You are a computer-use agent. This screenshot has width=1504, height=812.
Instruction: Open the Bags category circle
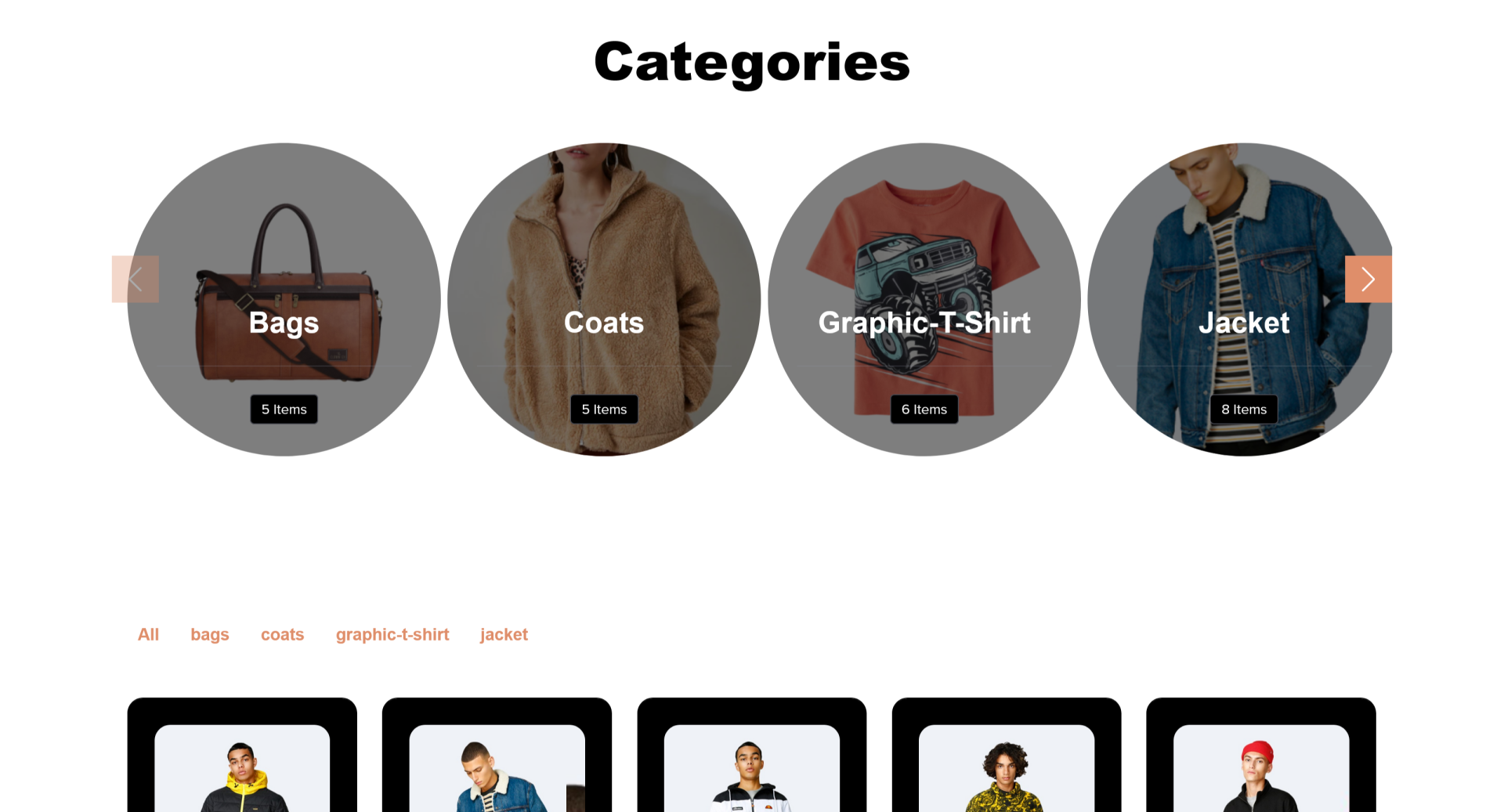coord(284,299)
